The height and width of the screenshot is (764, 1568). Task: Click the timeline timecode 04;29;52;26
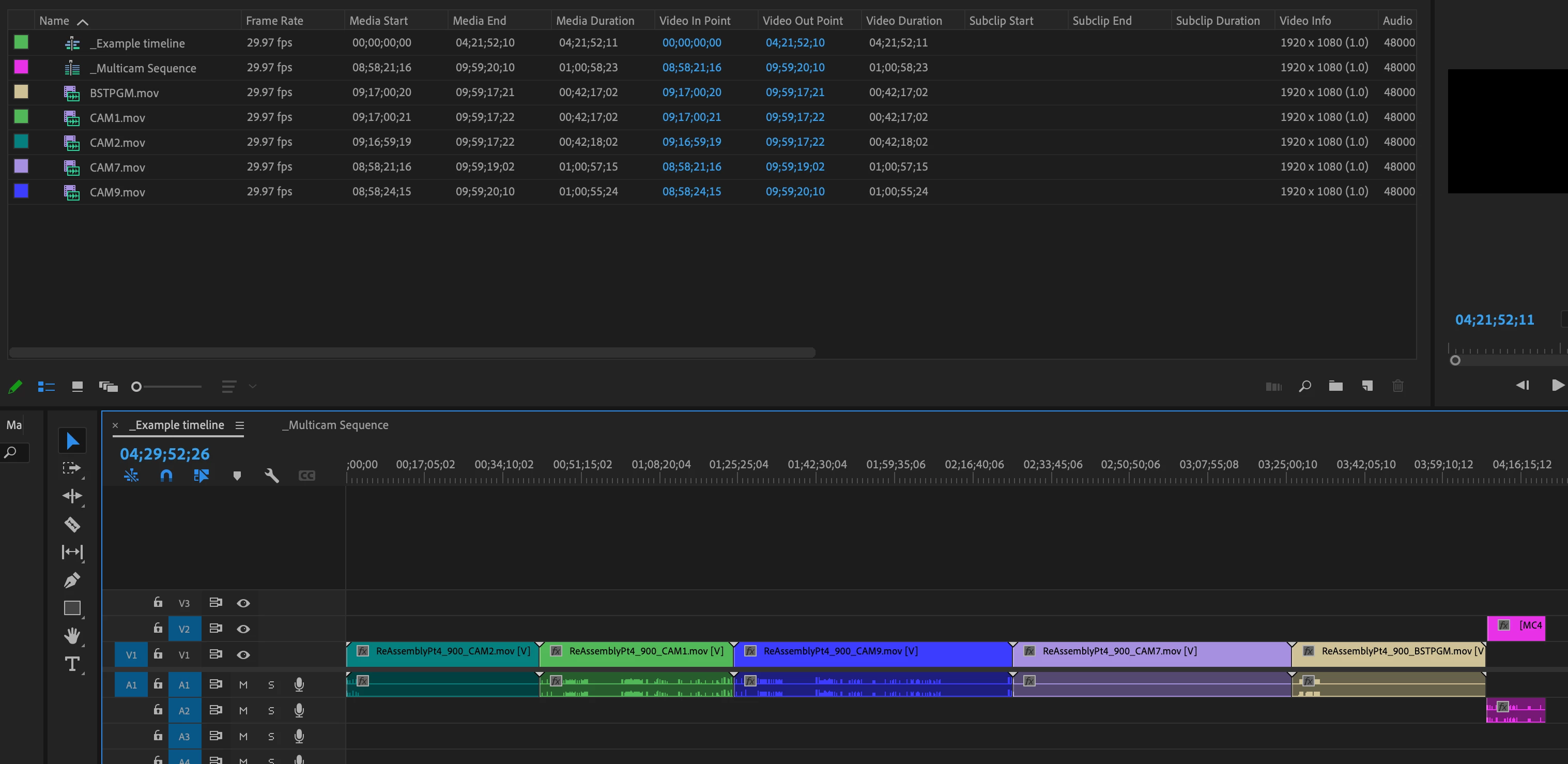(x=164, y=453)
